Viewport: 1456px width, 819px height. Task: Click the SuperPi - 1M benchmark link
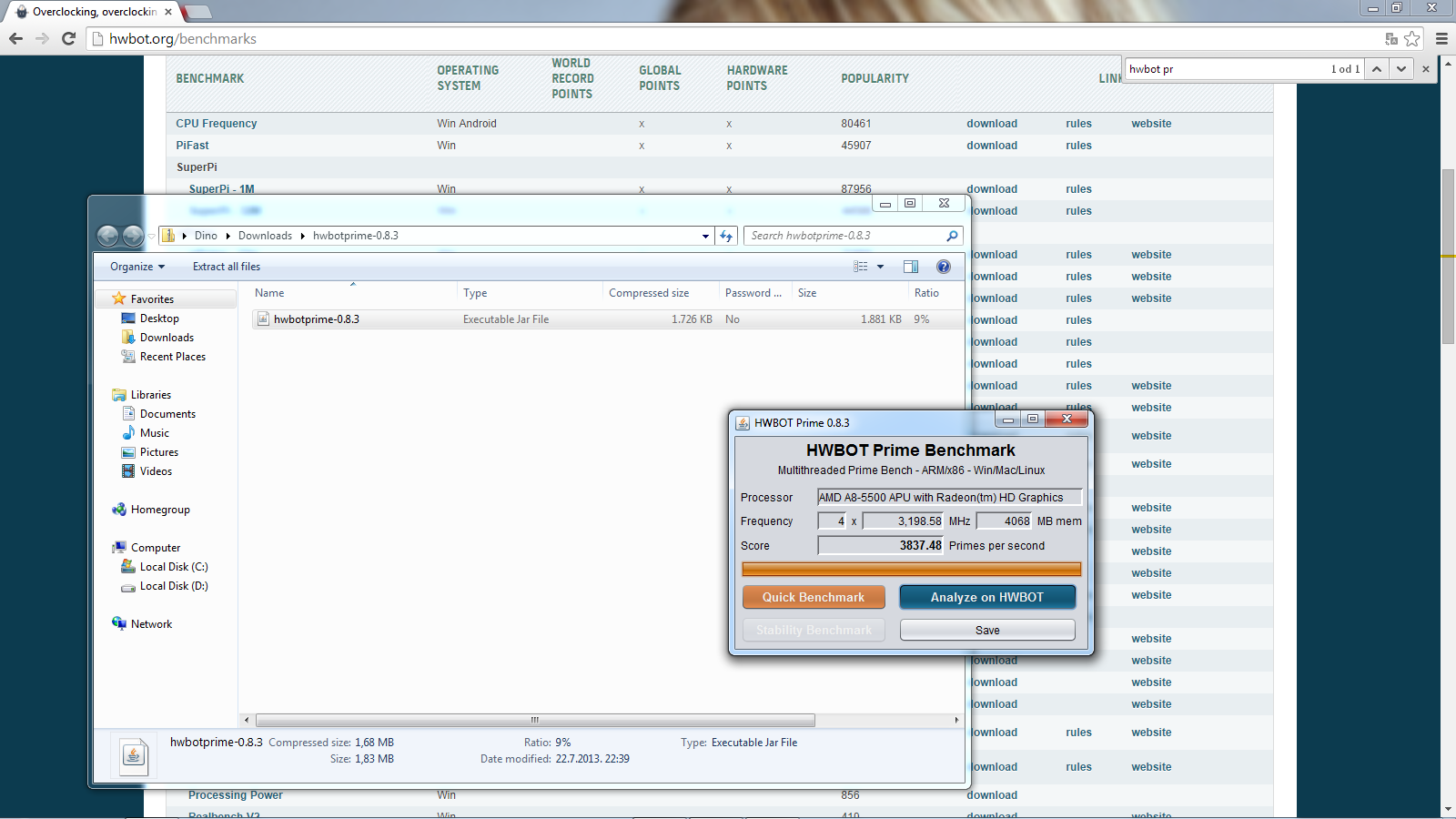(221, 189)
